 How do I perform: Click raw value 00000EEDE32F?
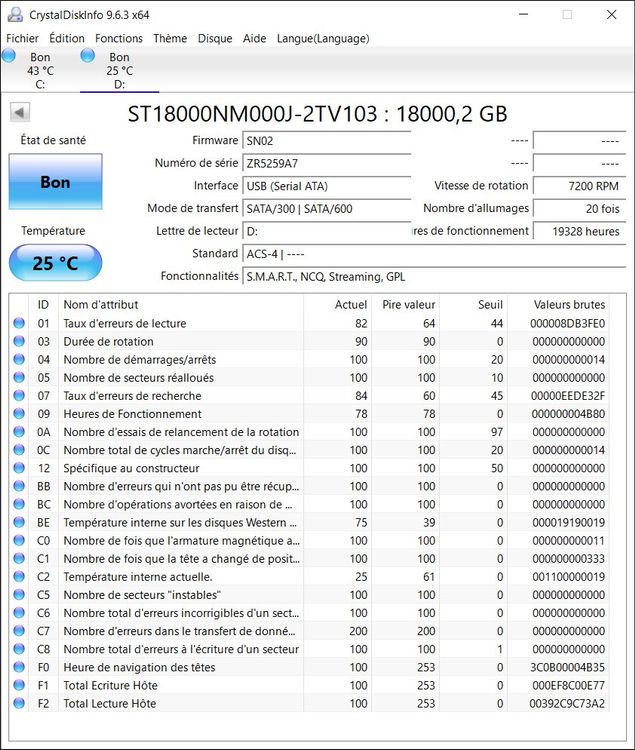coord(568,396)
